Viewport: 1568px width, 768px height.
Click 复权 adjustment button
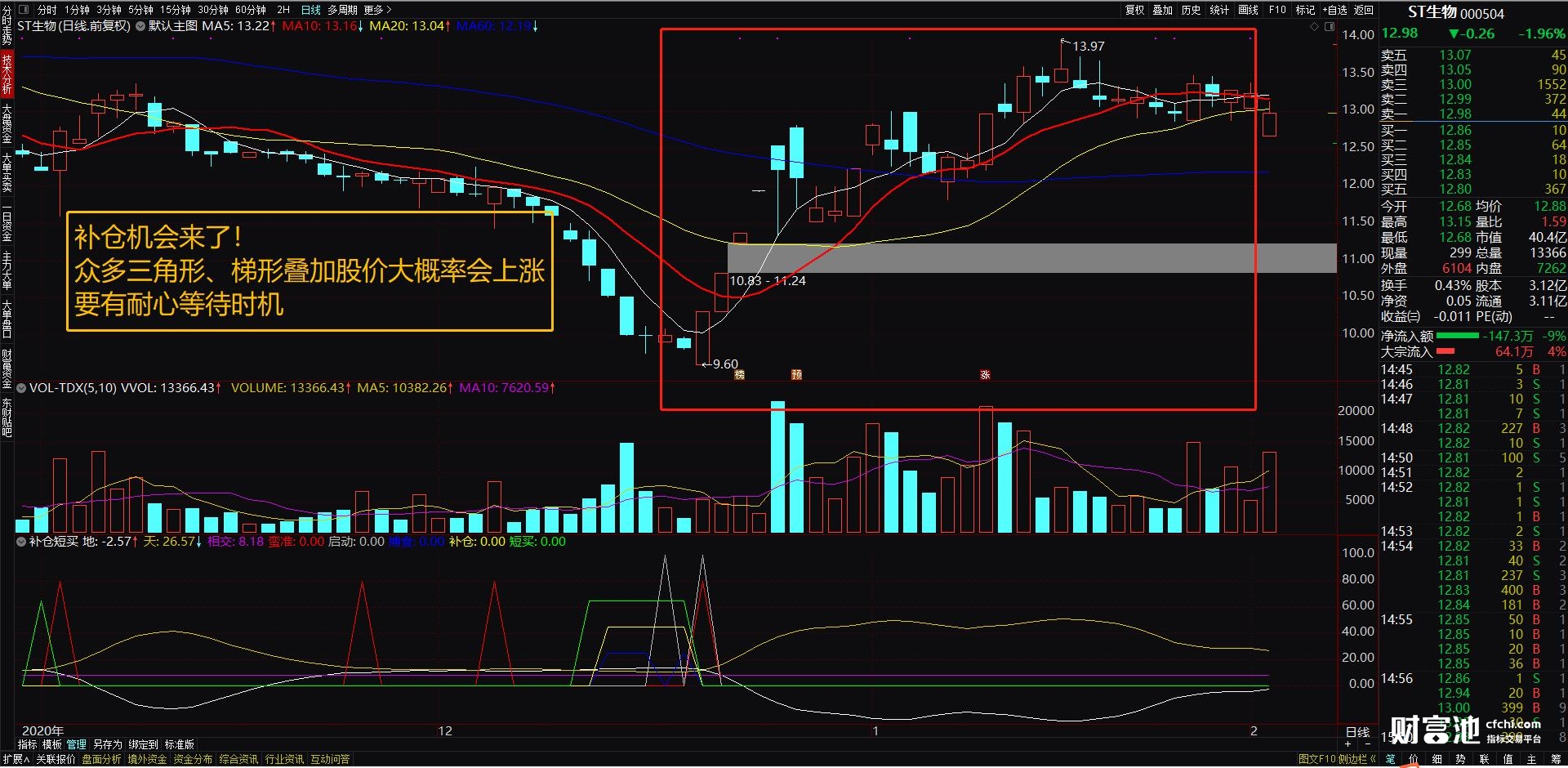click(x=1134, y=10)
